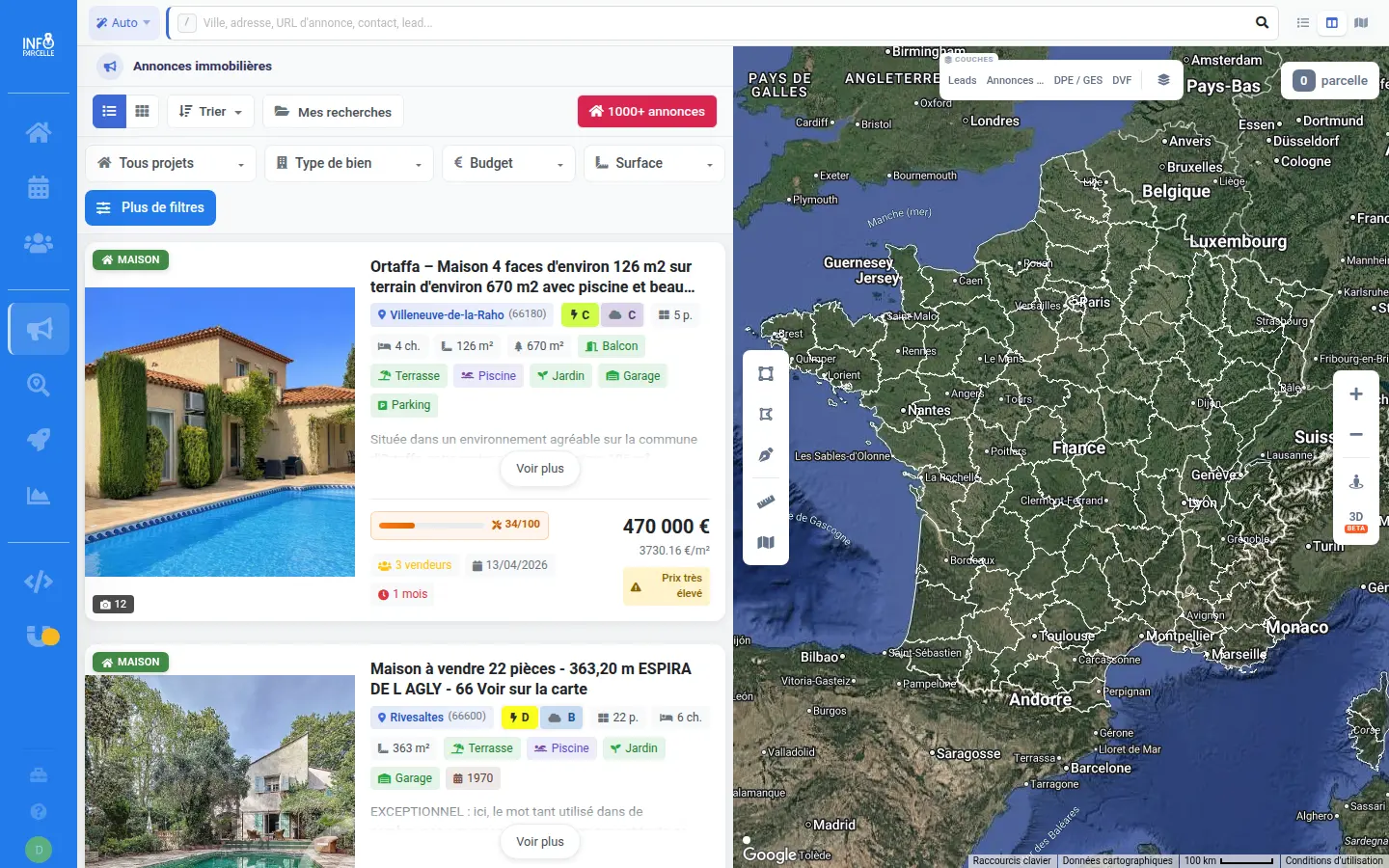Click the search magnifier in top bar

pos(1262,22)
